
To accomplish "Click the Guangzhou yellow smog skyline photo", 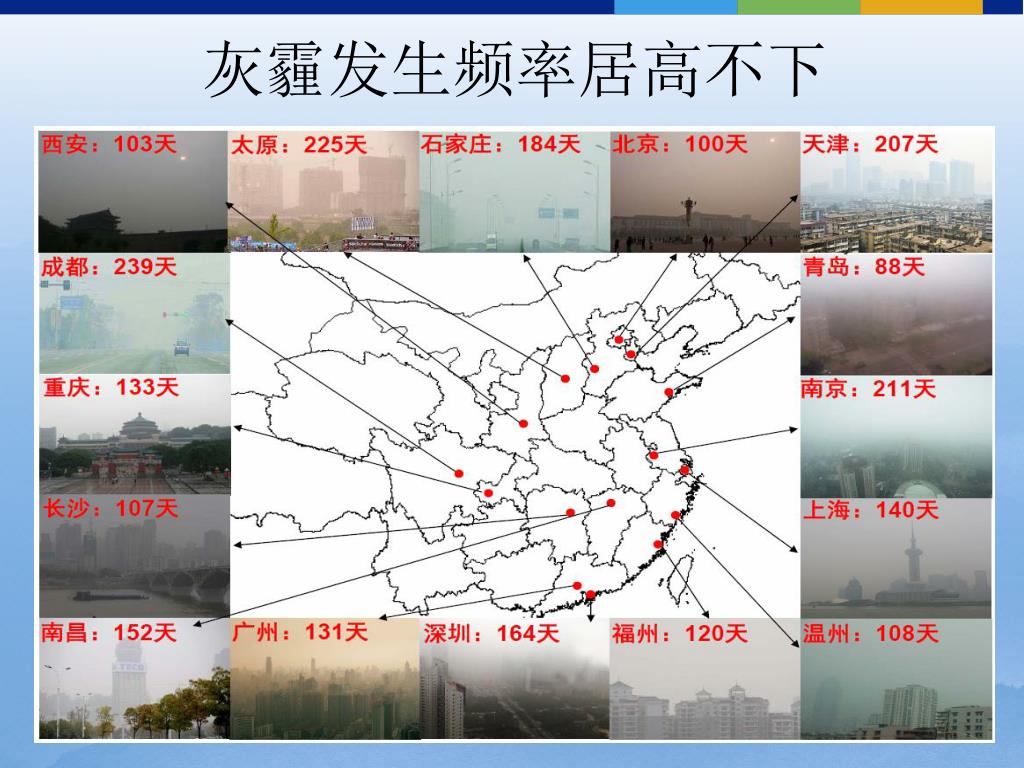I will click(325, 679).
